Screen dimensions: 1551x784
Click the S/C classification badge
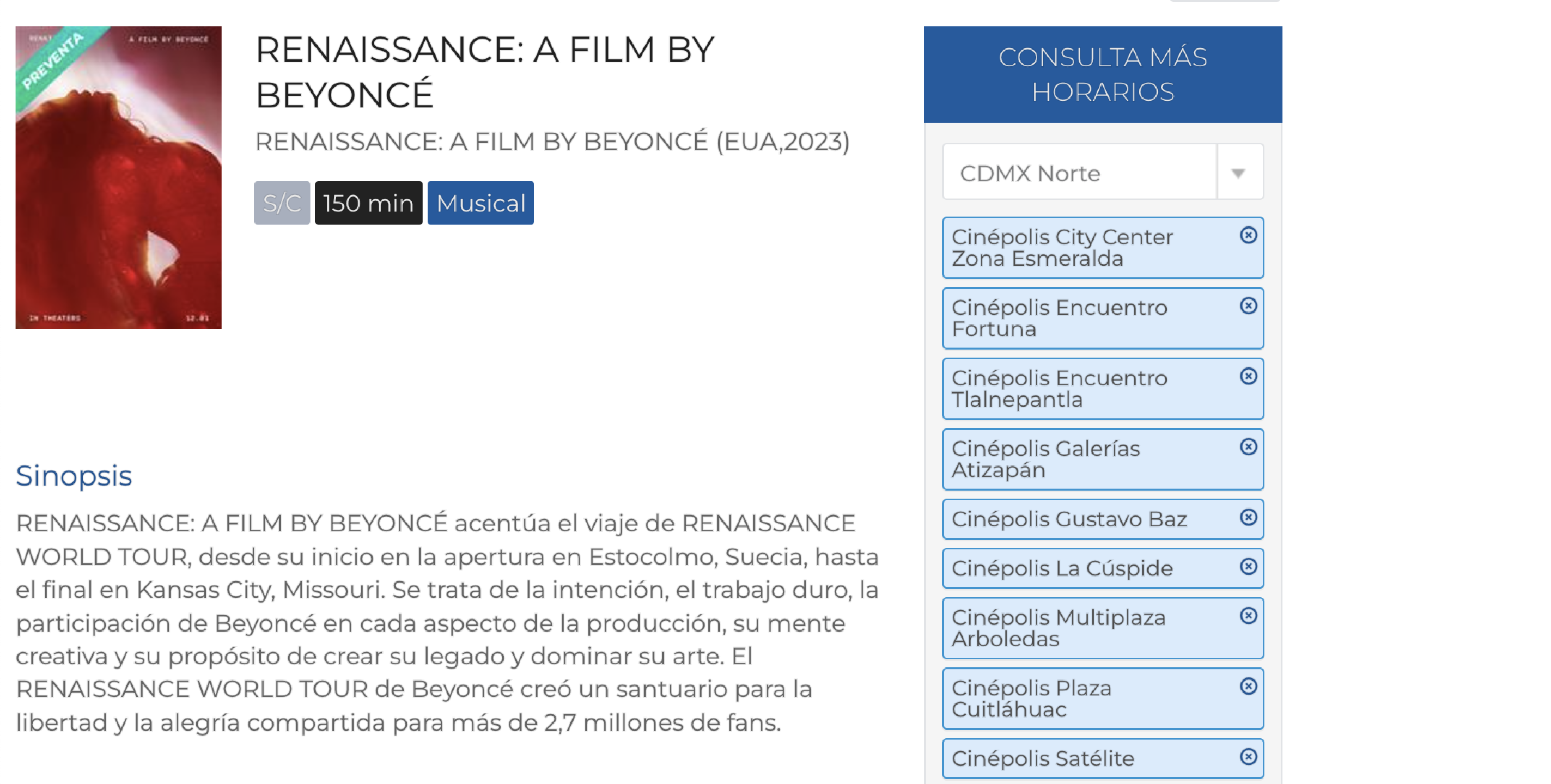coord(281,203)
